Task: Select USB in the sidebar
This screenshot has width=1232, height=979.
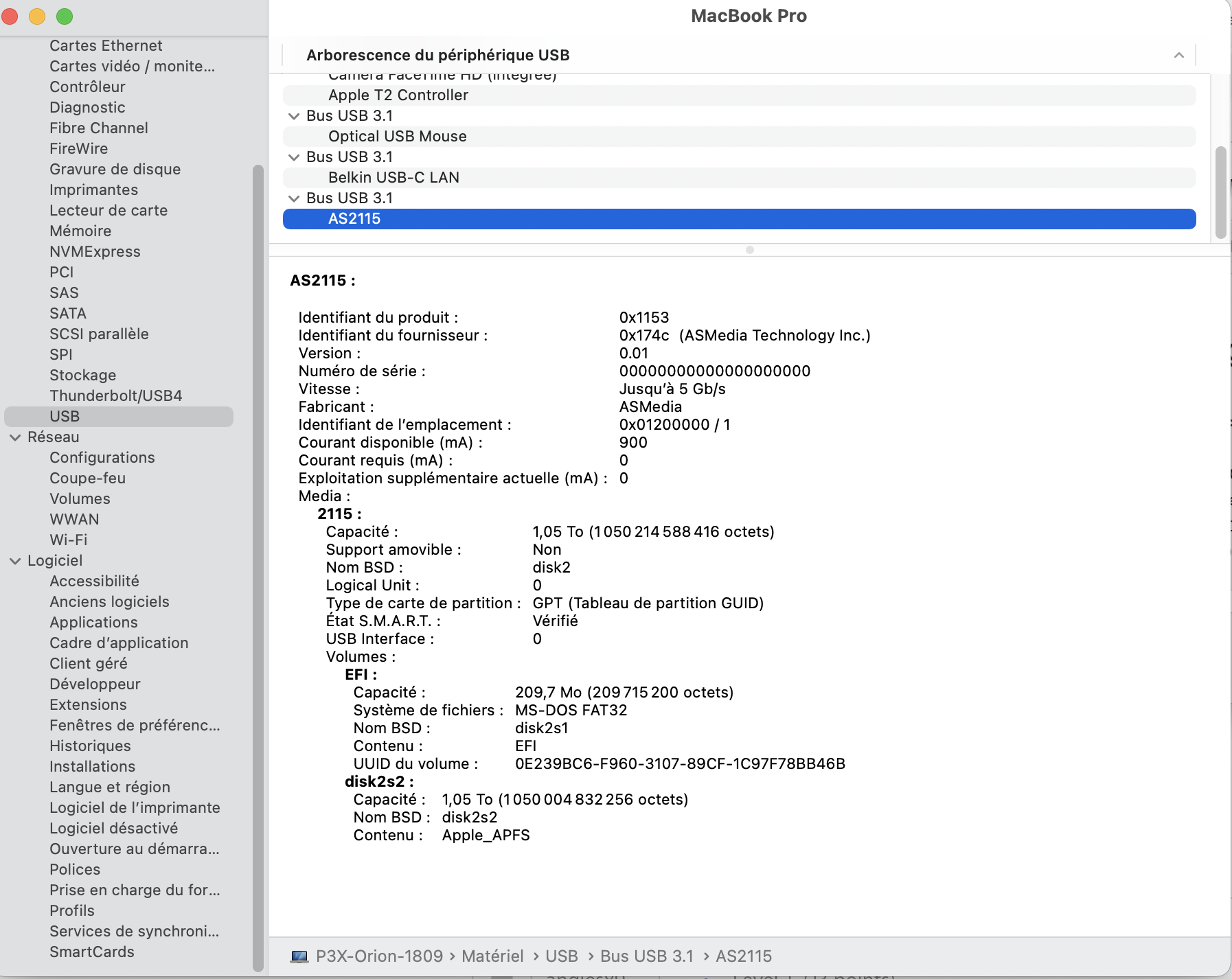Action: click(119, 417)
